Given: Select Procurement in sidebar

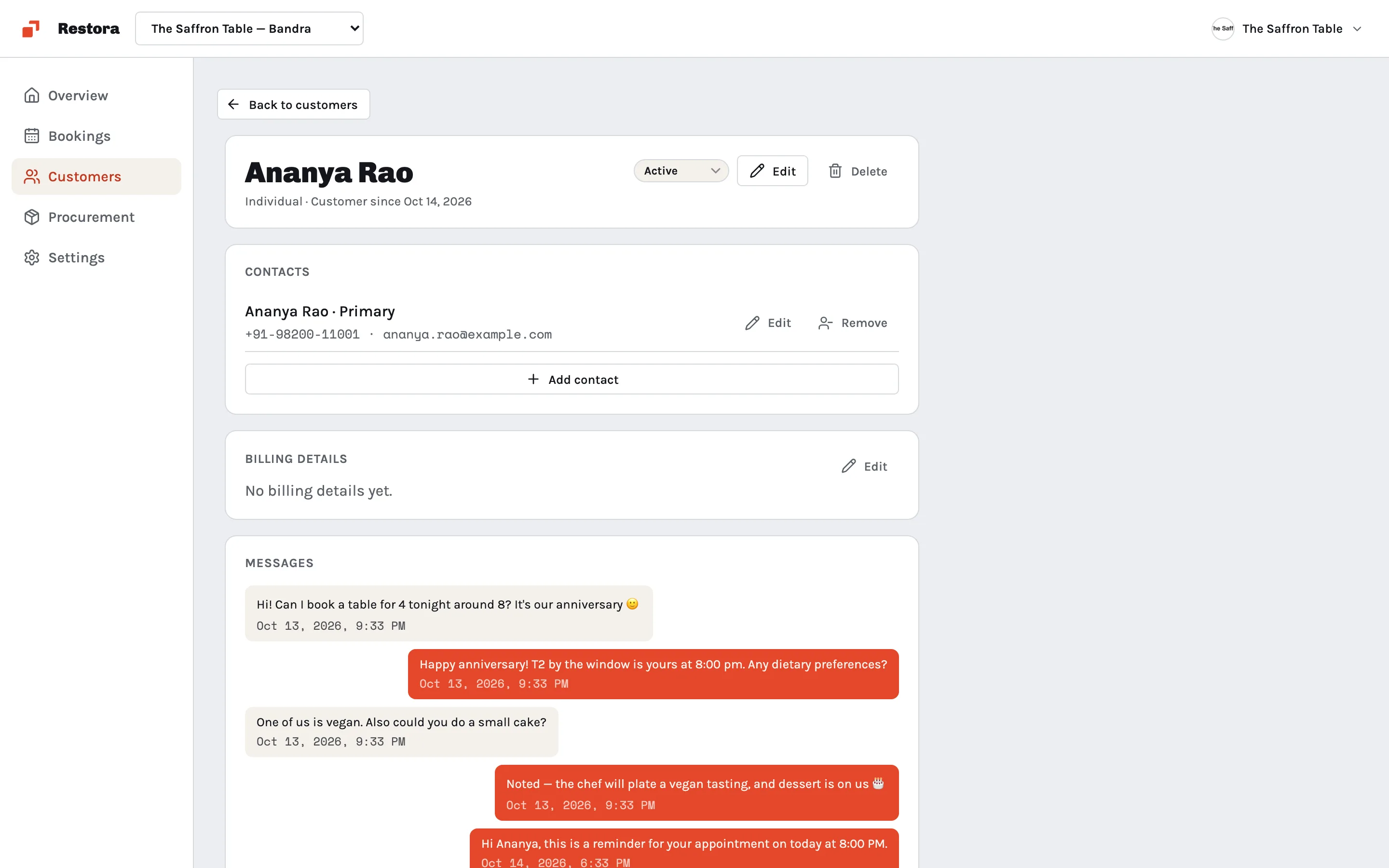Looking at the screenshot, I should [x=96, y=217].
